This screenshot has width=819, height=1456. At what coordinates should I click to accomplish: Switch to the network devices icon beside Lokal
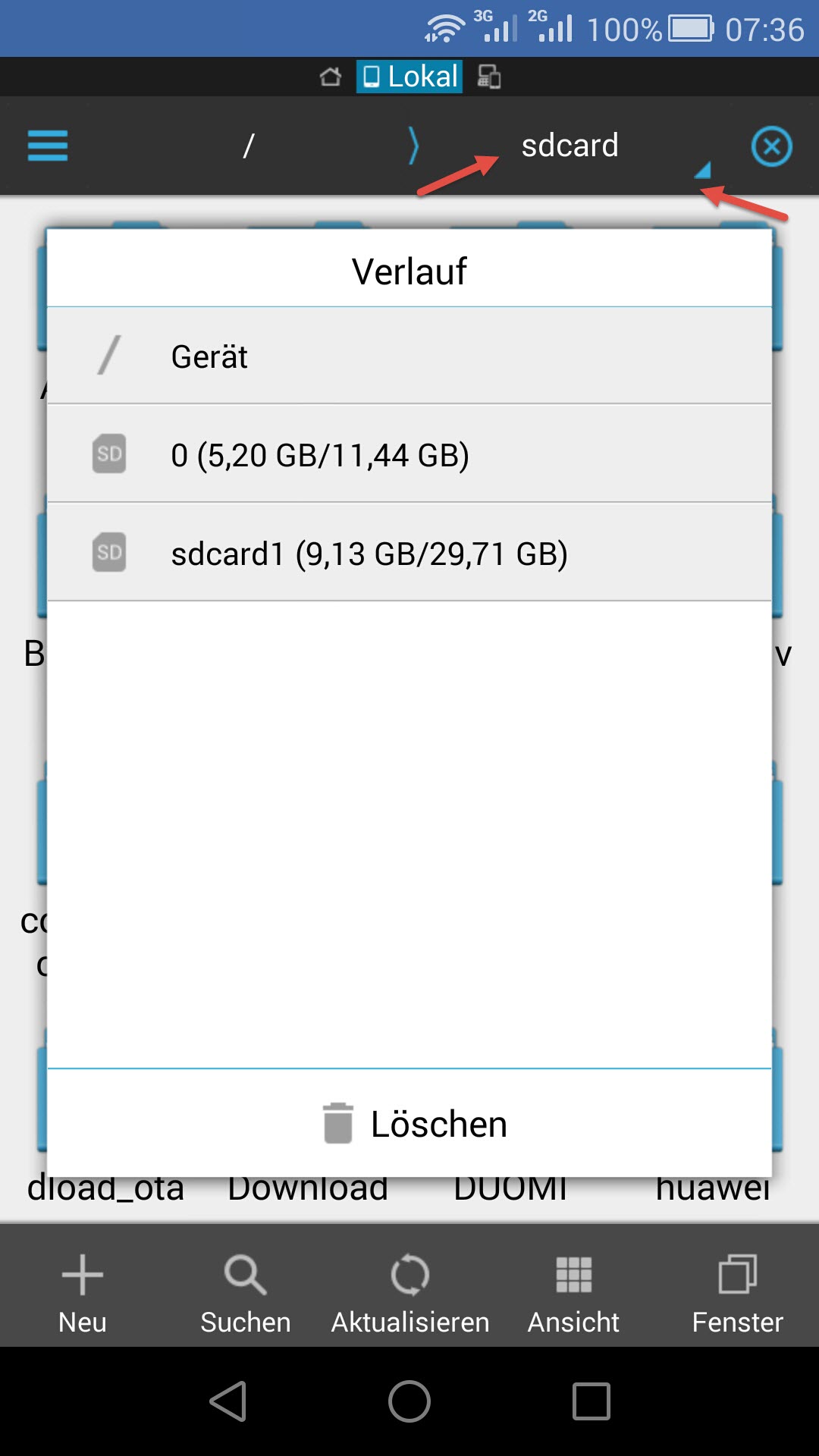tap(489, 77)
